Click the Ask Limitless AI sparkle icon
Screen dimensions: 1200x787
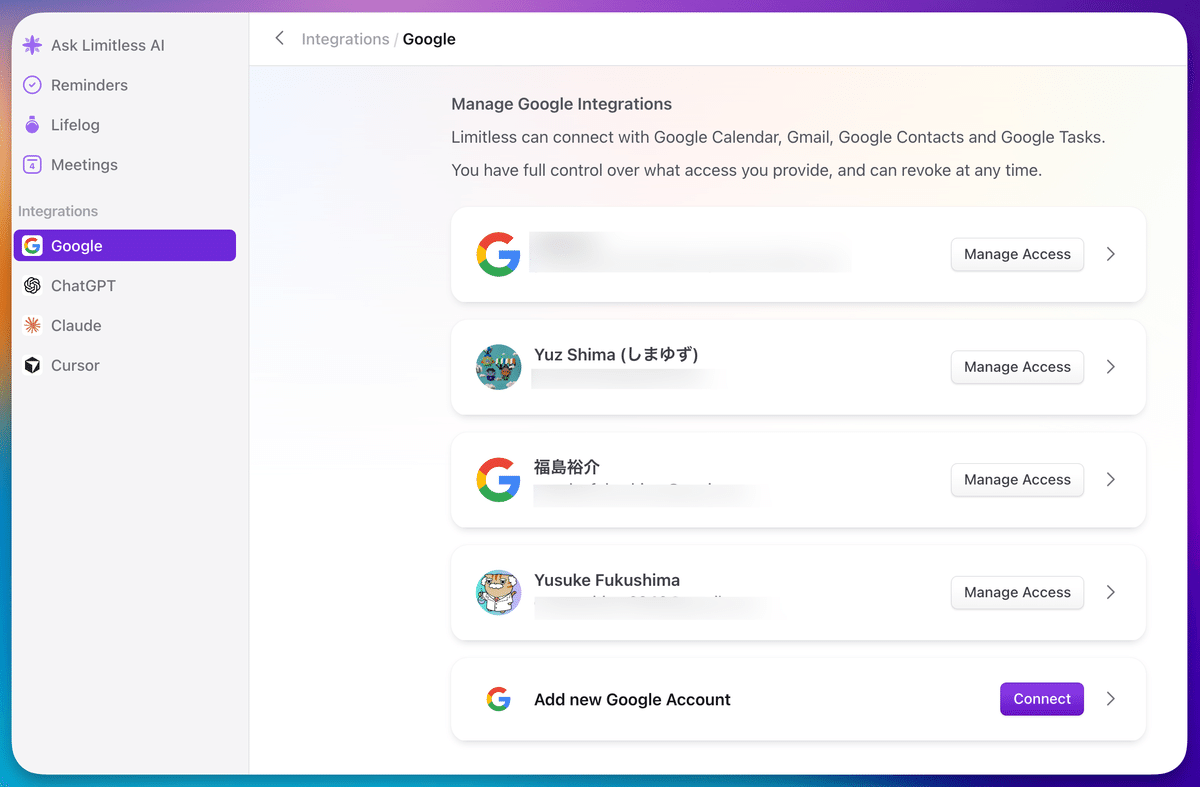[x=32, y=45]
